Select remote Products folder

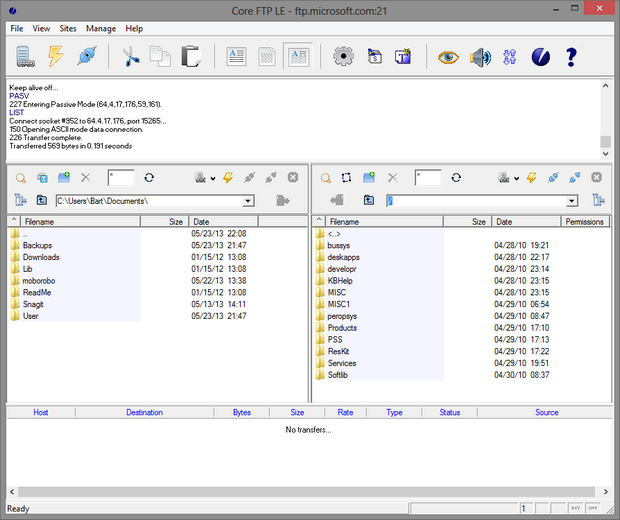342,328
